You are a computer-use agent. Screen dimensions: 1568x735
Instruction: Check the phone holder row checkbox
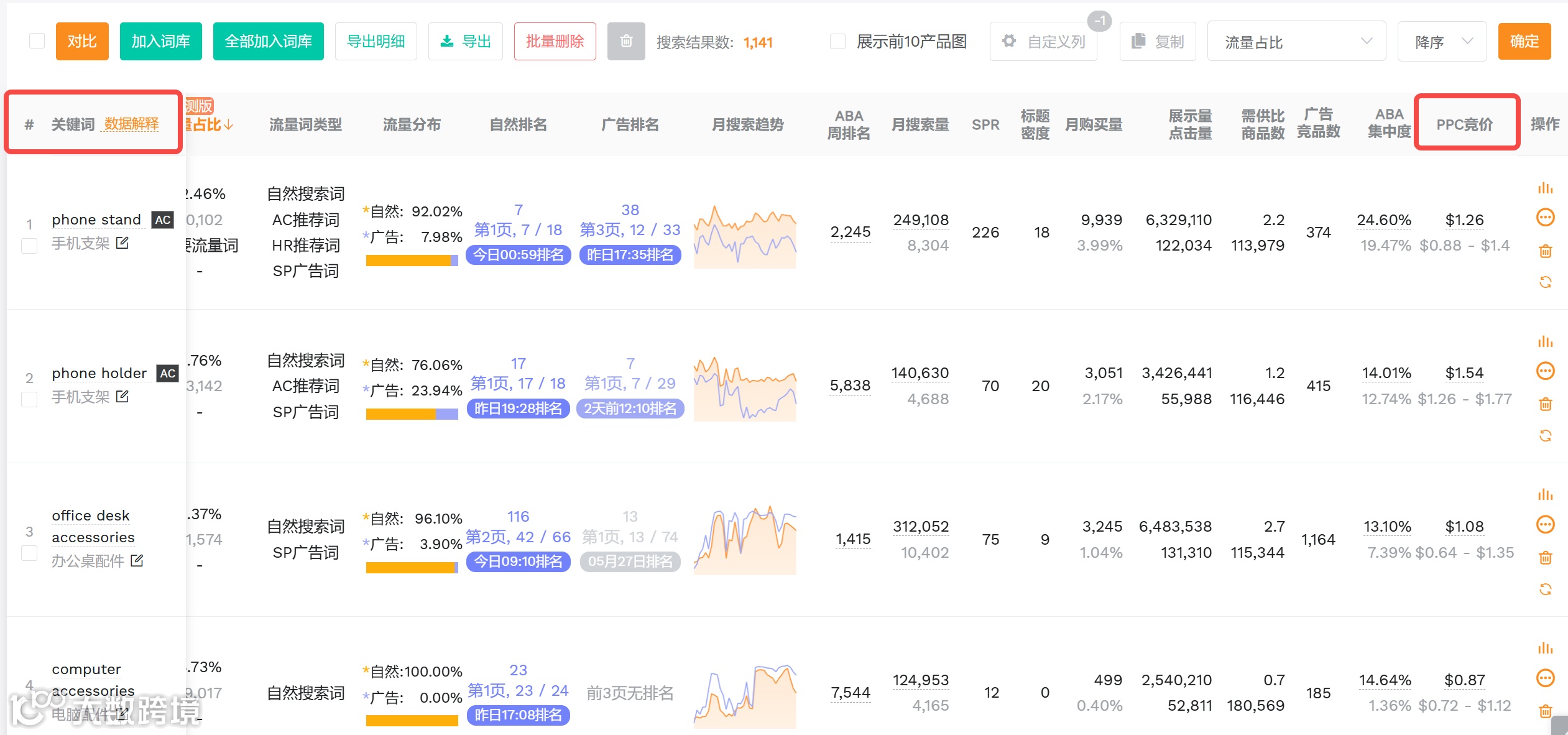pos(29,399)
